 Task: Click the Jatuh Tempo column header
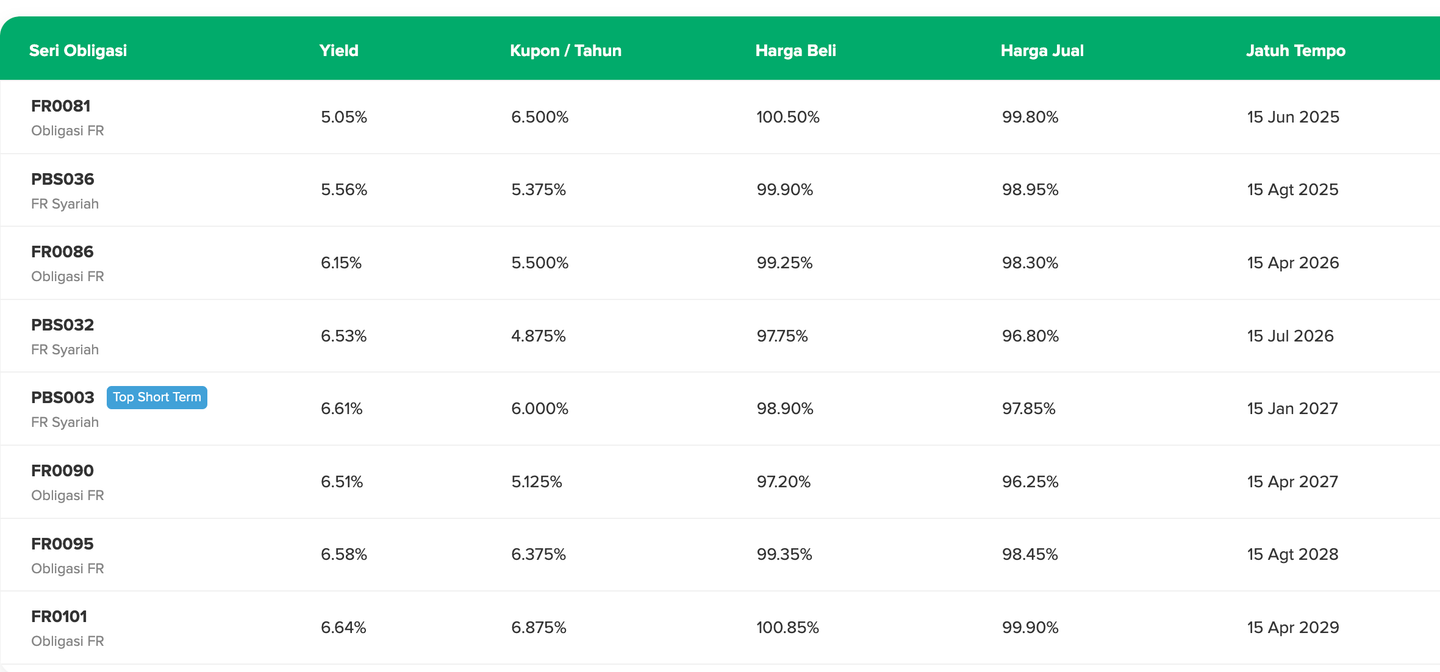(1295, 50)
